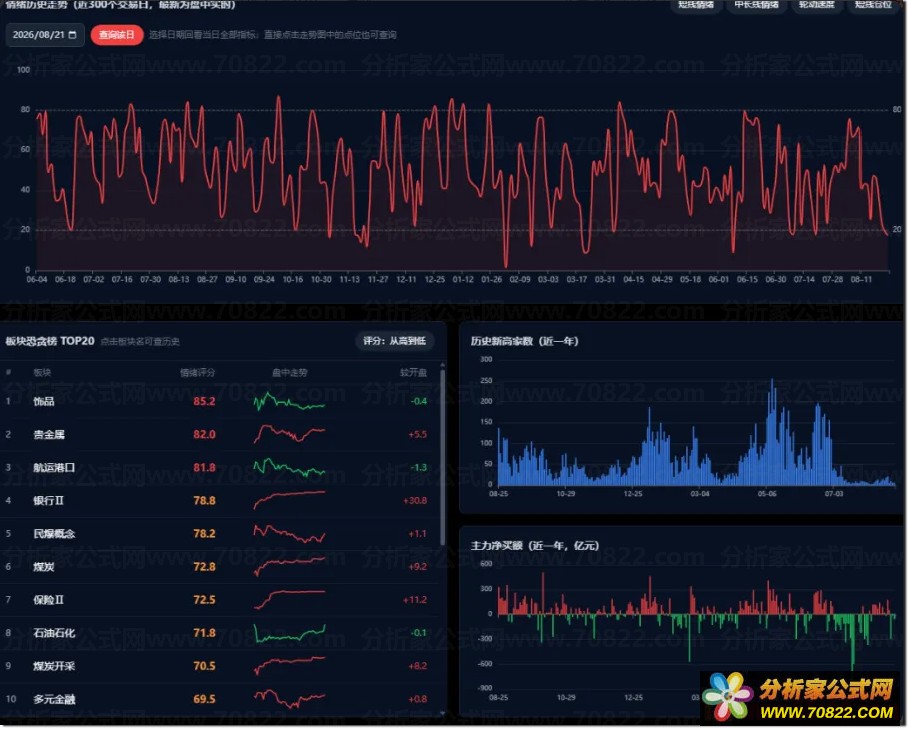Click the 2026/08/21 date input field
The image size is (910, 729).
(x=45, y=35)
